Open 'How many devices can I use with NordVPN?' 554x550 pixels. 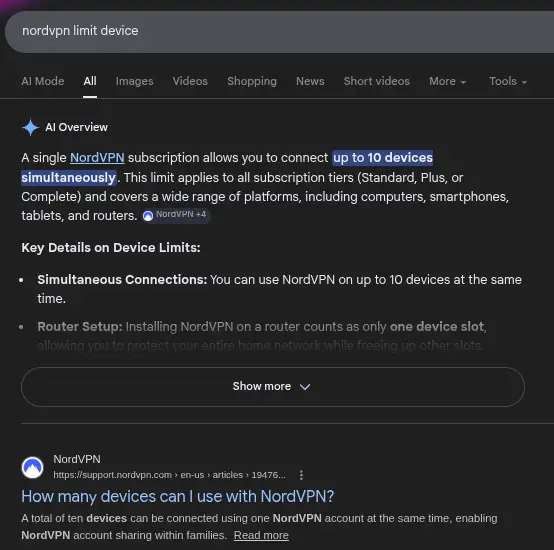click(178, 497)
